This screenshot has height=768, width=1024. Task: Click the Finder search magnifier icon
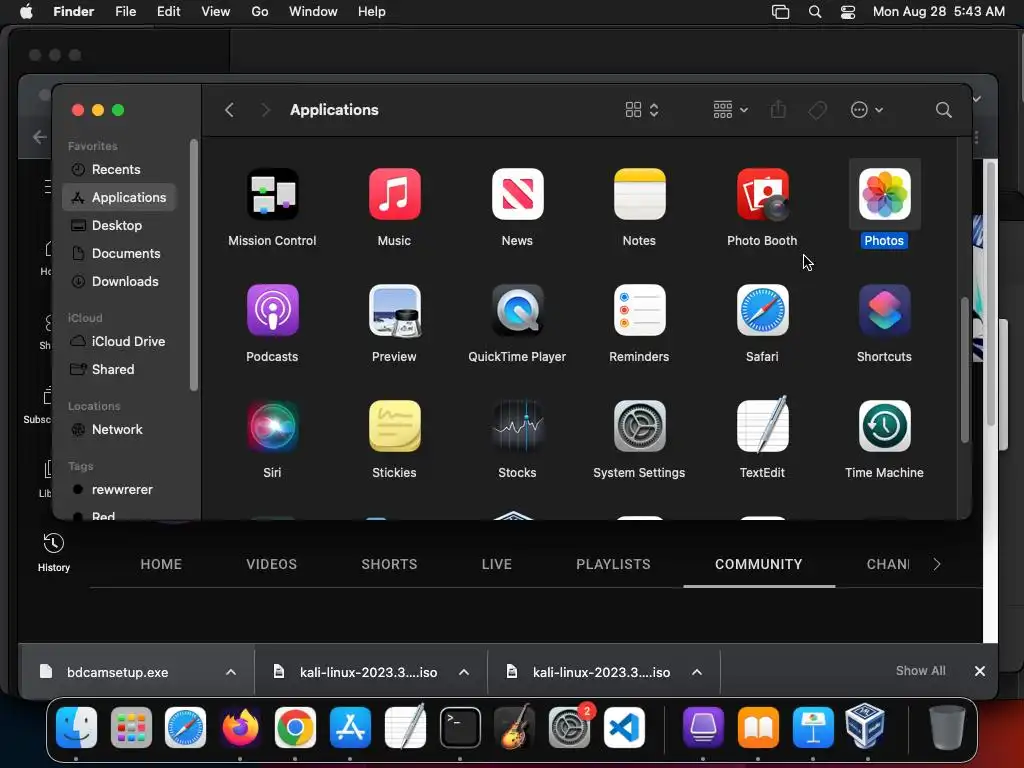(x=943, y=110)
